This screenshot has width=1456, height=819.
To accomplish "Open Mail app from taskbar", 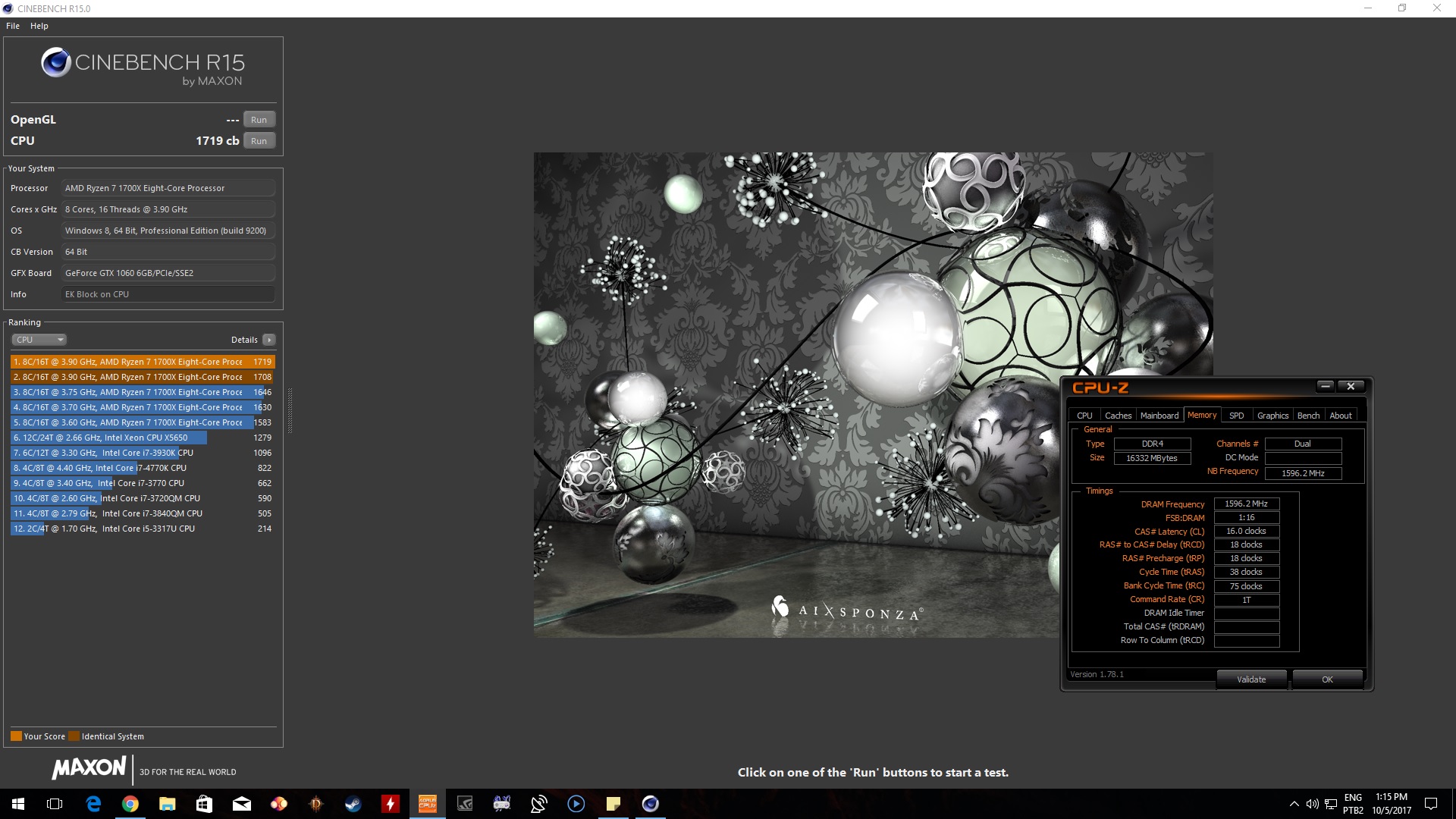I will tap(241, 804).
